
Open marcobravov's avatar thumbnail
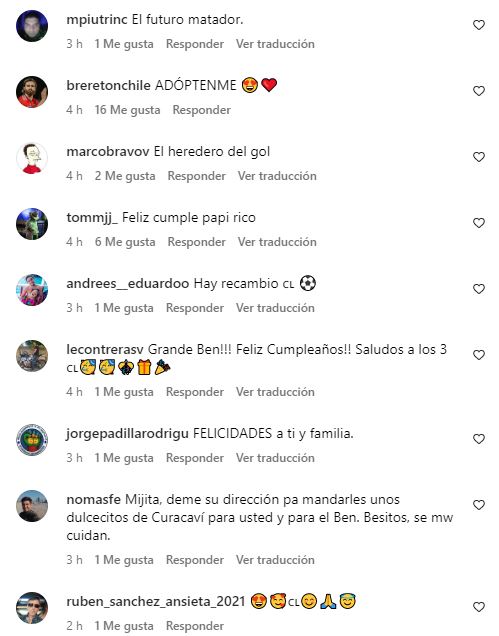32,158
